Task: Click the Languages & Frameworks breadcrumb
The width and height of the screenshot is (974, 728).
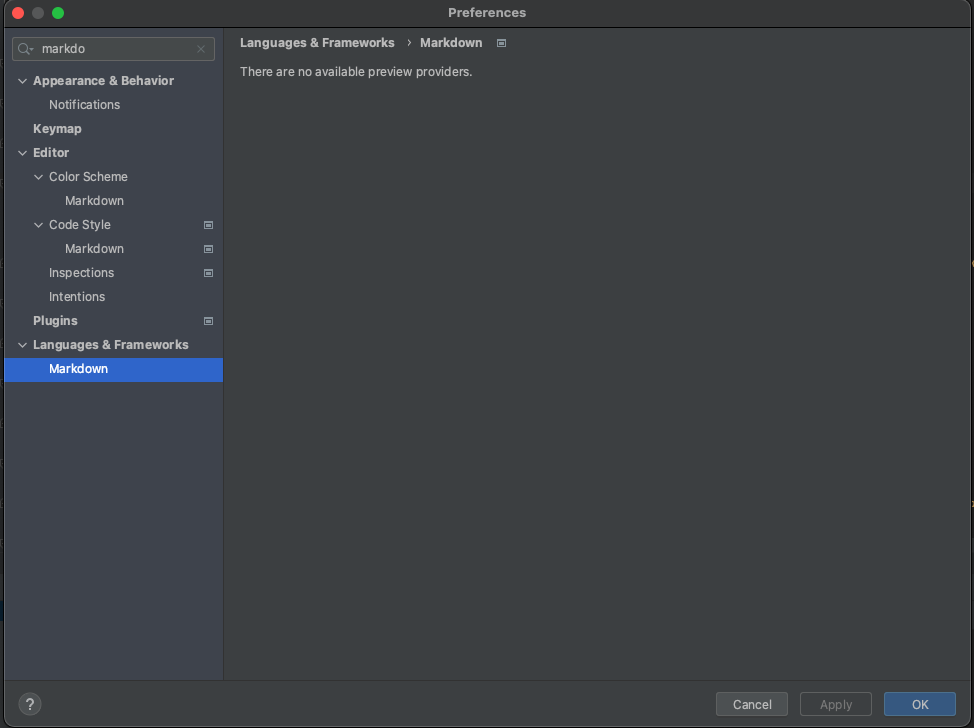Action: [317, 43]
